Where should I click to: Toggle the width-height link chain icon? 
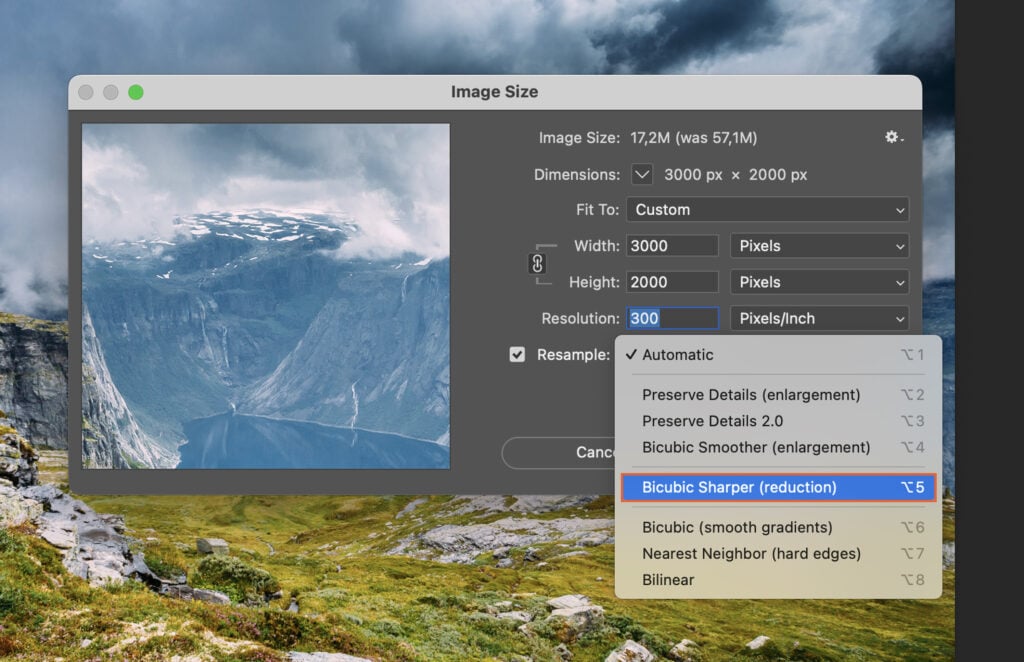[538, 263]
